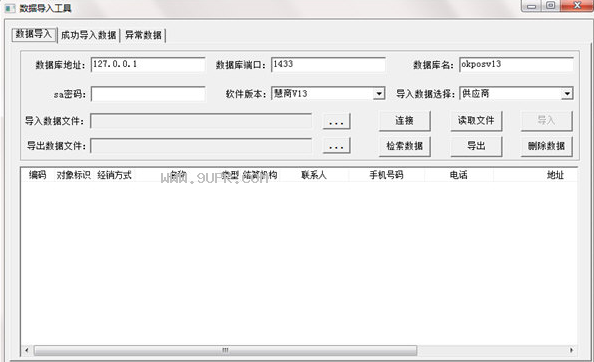Click the 数据库地址 input field
The width and height of the screenshot is (594, 362).
[148, 64]
